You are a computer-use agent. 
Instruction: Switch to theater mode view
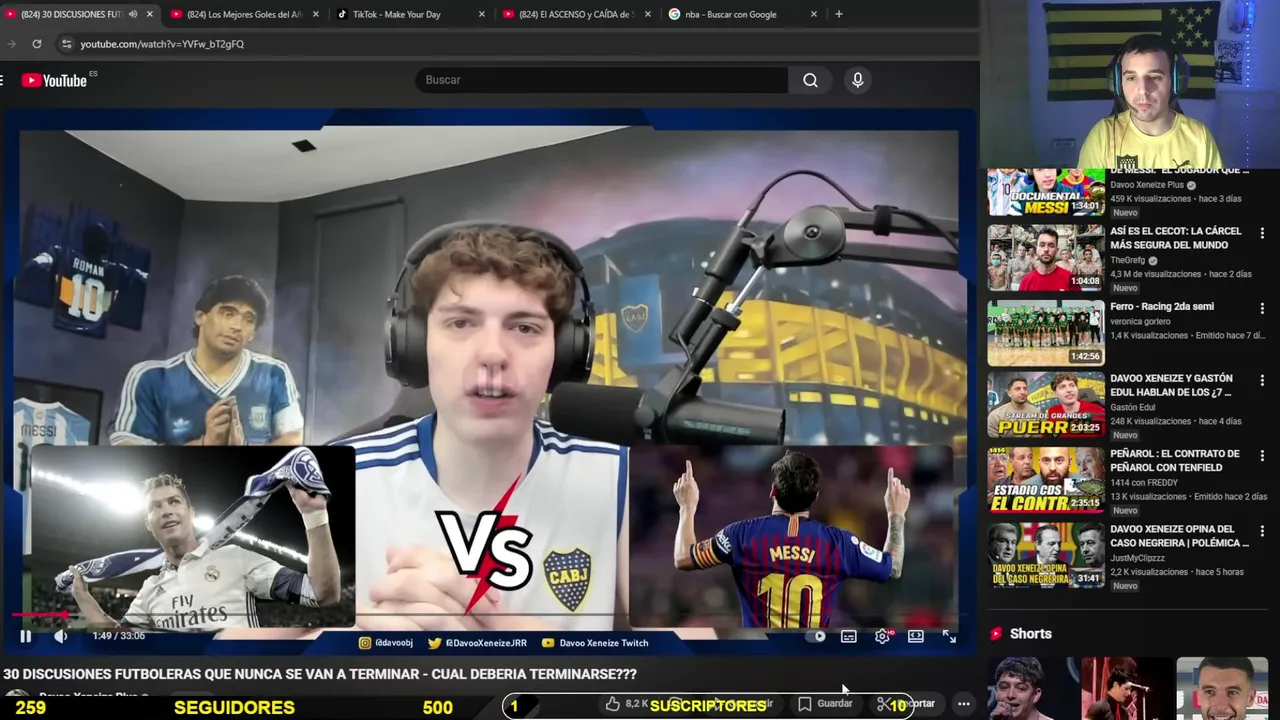pyautogui.click(x=915, y=636)
